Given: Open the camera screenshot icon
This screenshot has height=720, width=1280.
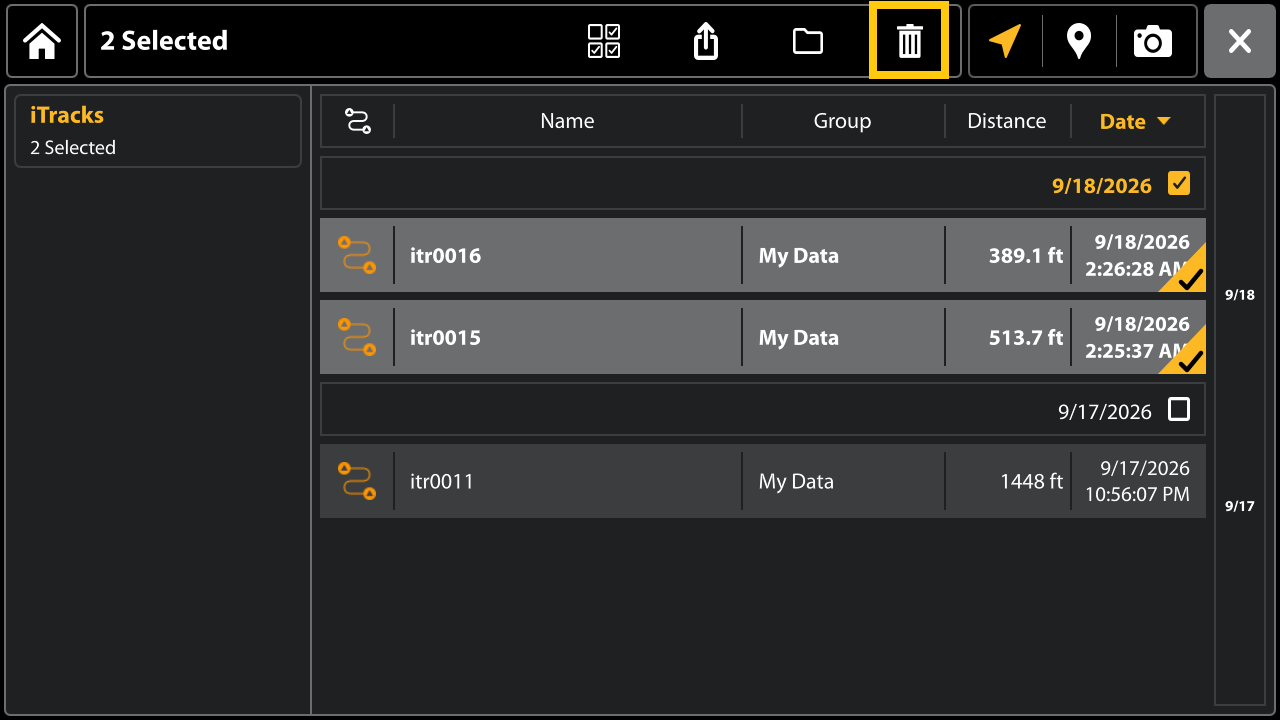Looking at the screenshot, I should [1153, 41].
